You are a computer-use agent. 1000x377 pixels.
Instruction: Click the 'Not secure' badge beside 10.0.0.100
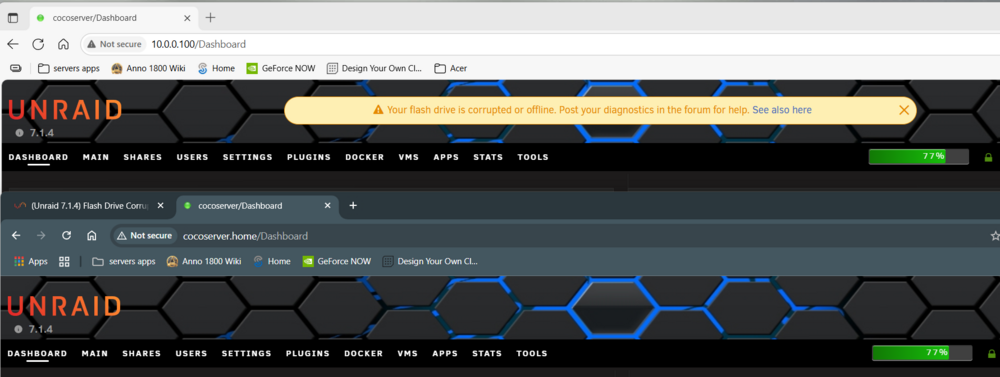coord(116,44)
